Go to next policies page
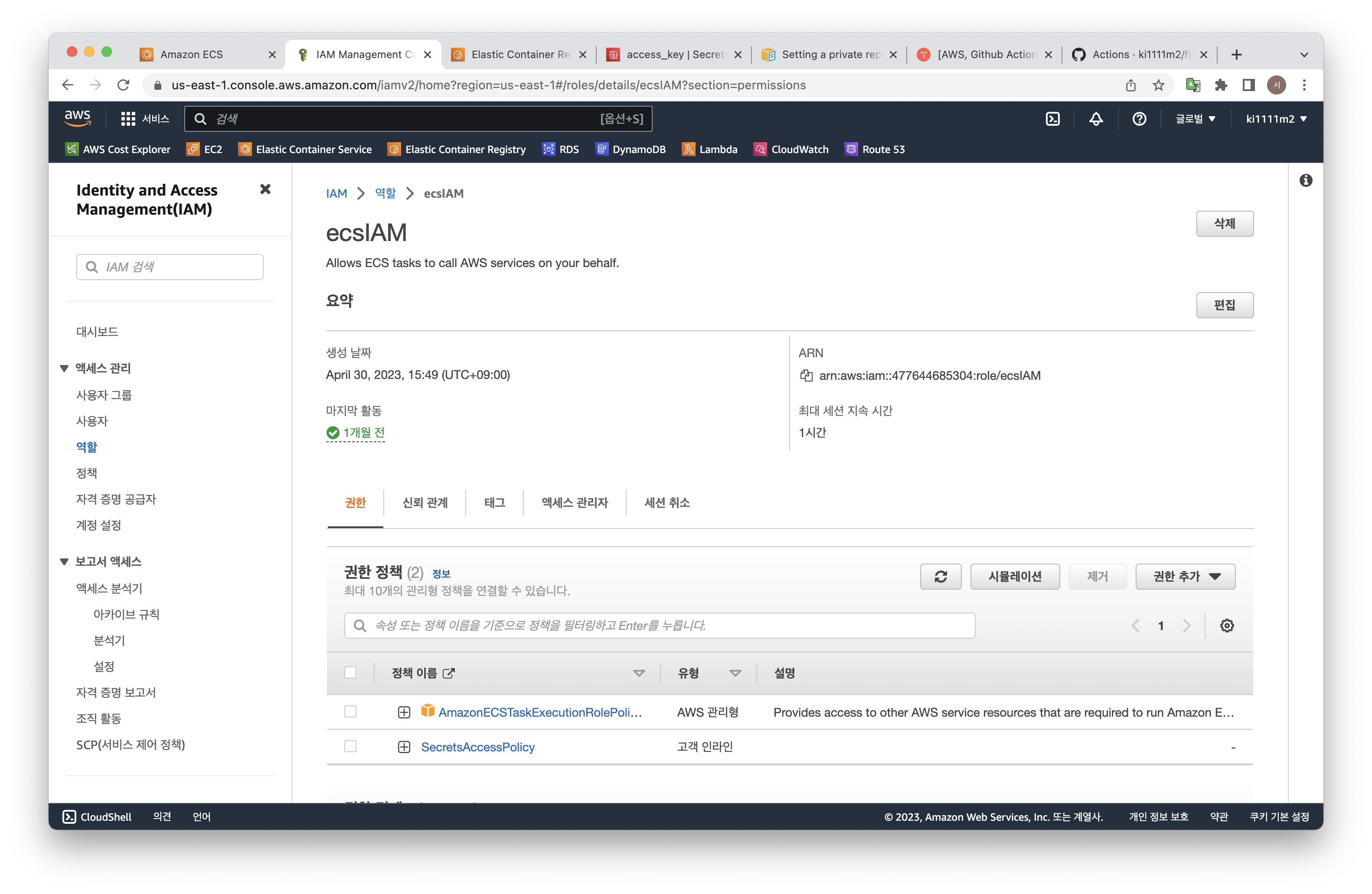1372x894 pixels. 1186,625
